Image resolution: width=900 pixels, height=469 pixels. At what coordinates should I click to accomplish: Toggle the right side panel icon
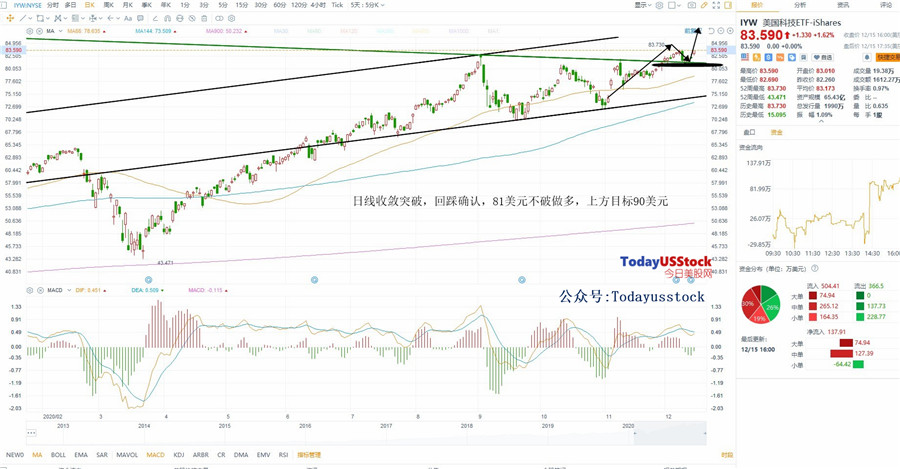pos(728,5)
